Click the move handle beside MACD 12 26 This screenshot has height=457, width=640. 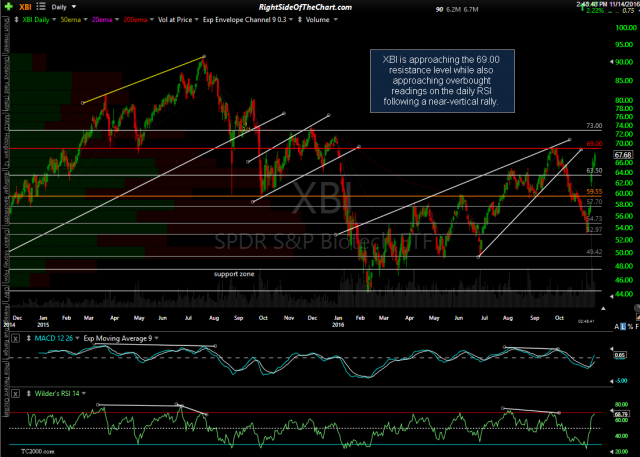[29, 338]
